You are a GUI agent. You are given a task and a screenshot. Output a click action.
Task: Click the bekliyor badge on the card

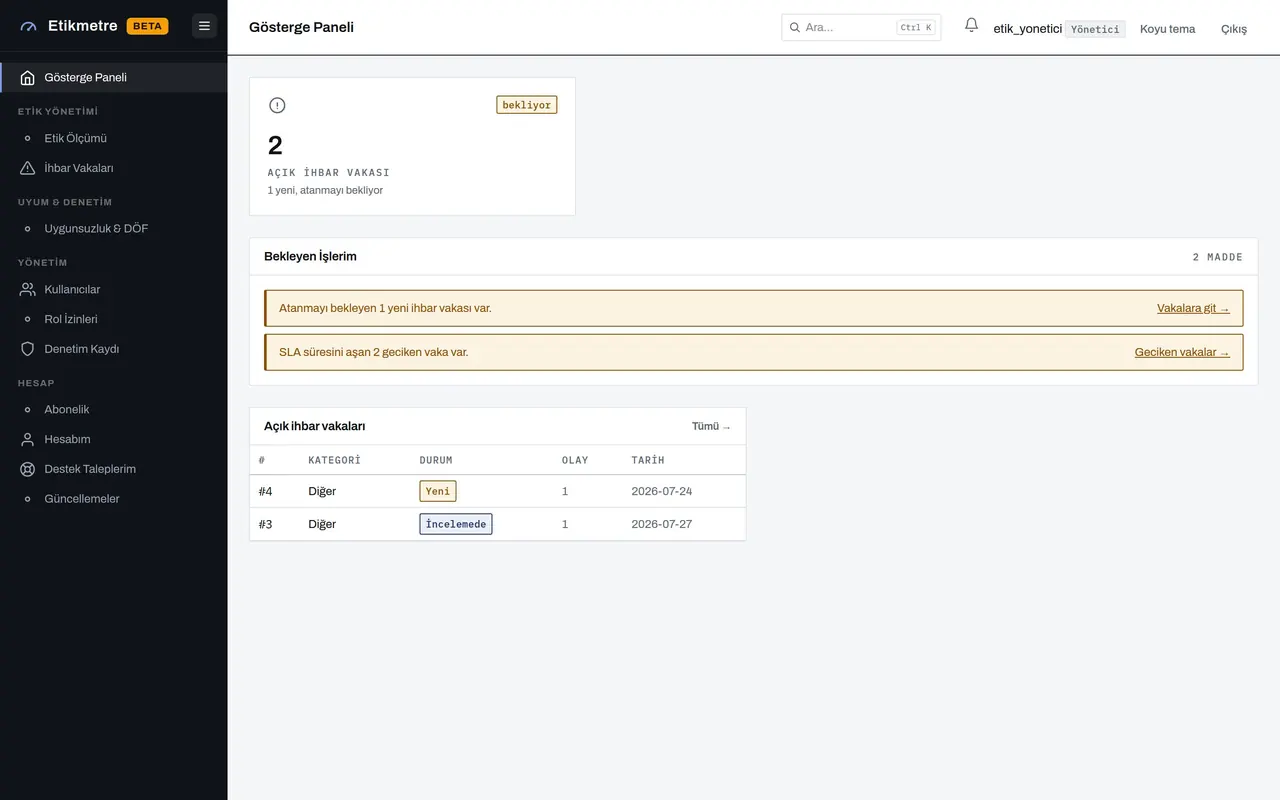point(526,105)
